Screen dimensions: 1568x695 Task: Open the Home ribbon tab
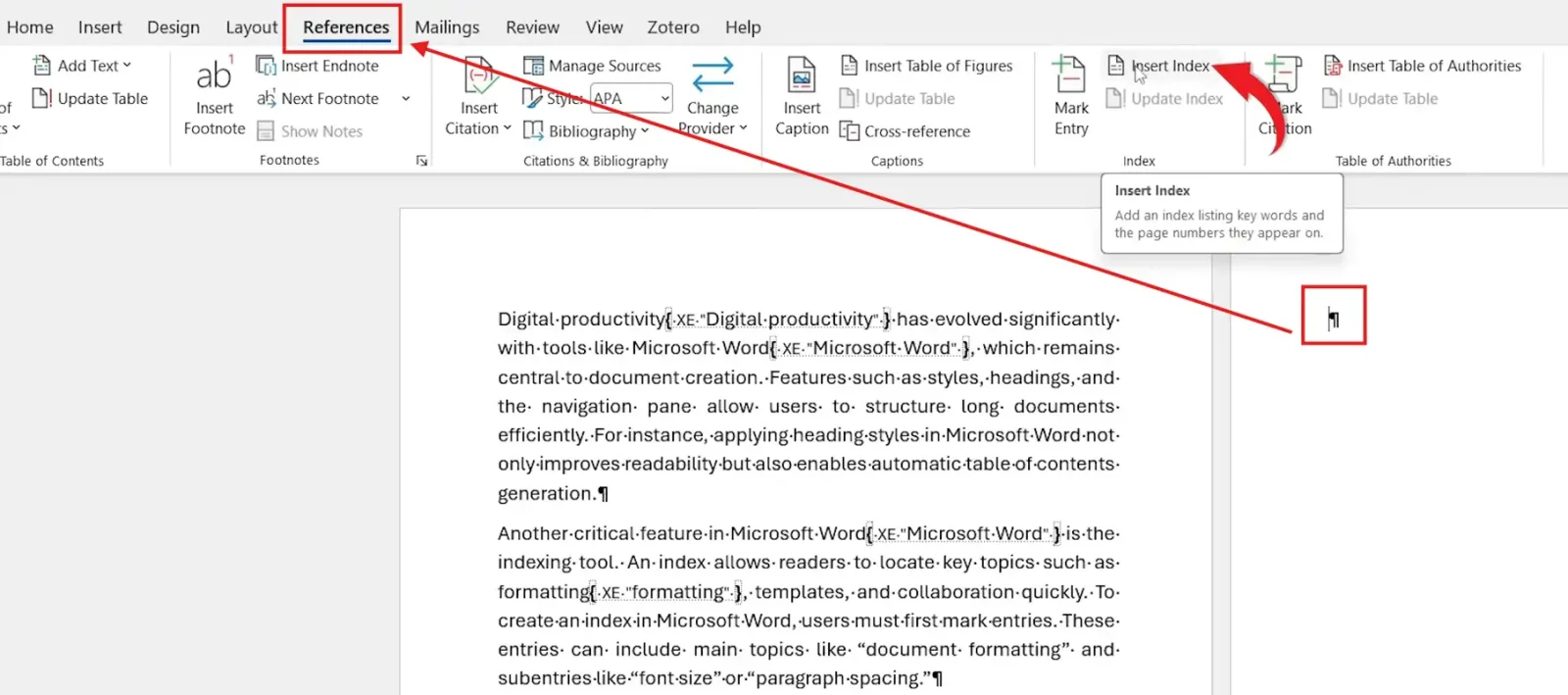tap(29, 27)
